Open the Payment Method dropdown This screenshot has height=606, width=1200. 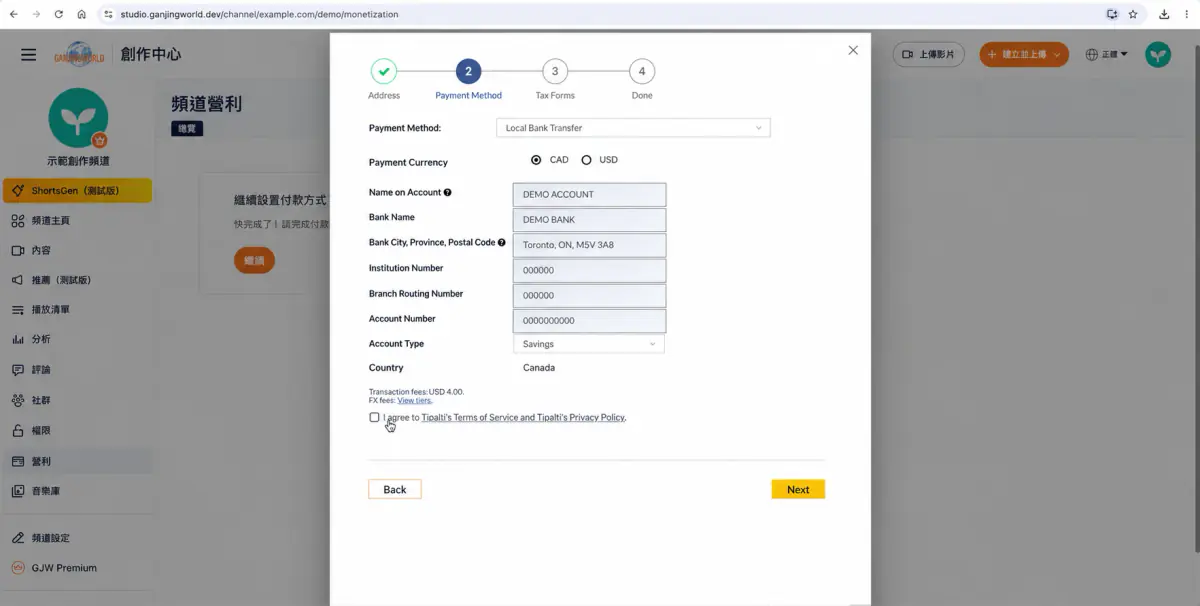tap(633, 128)
